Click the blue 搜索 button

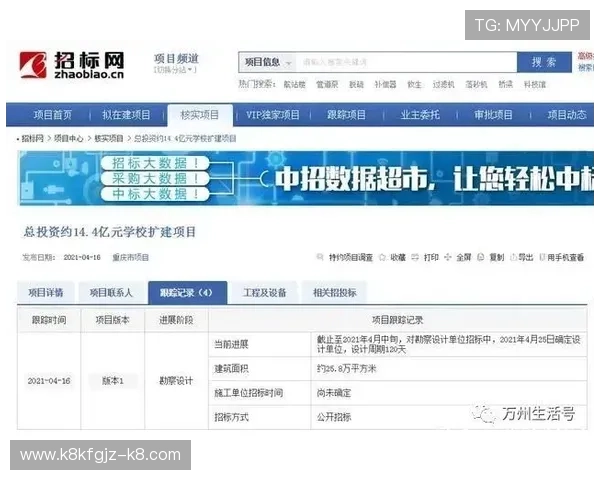(544, 62)
